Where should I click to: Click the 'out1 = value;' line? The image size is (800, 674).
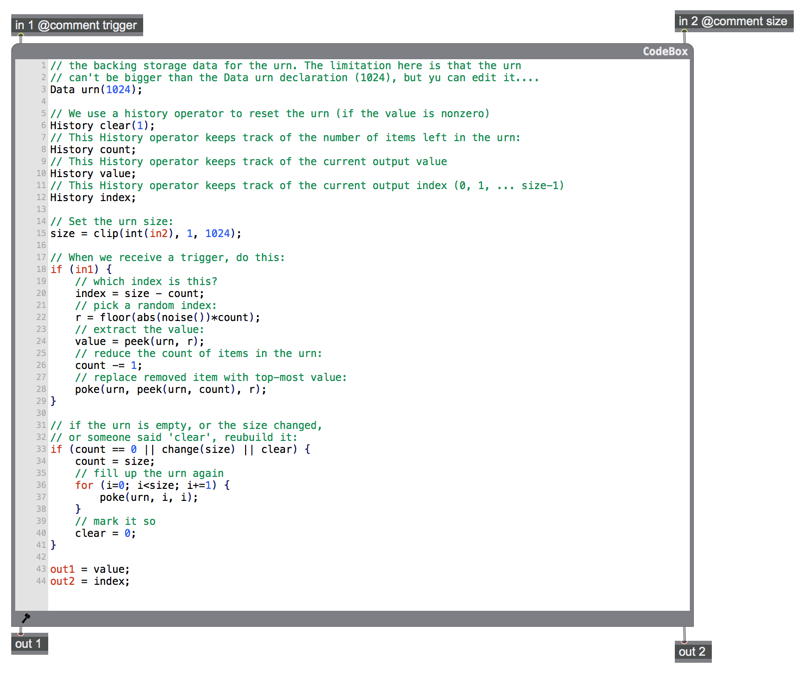[90, 569]
